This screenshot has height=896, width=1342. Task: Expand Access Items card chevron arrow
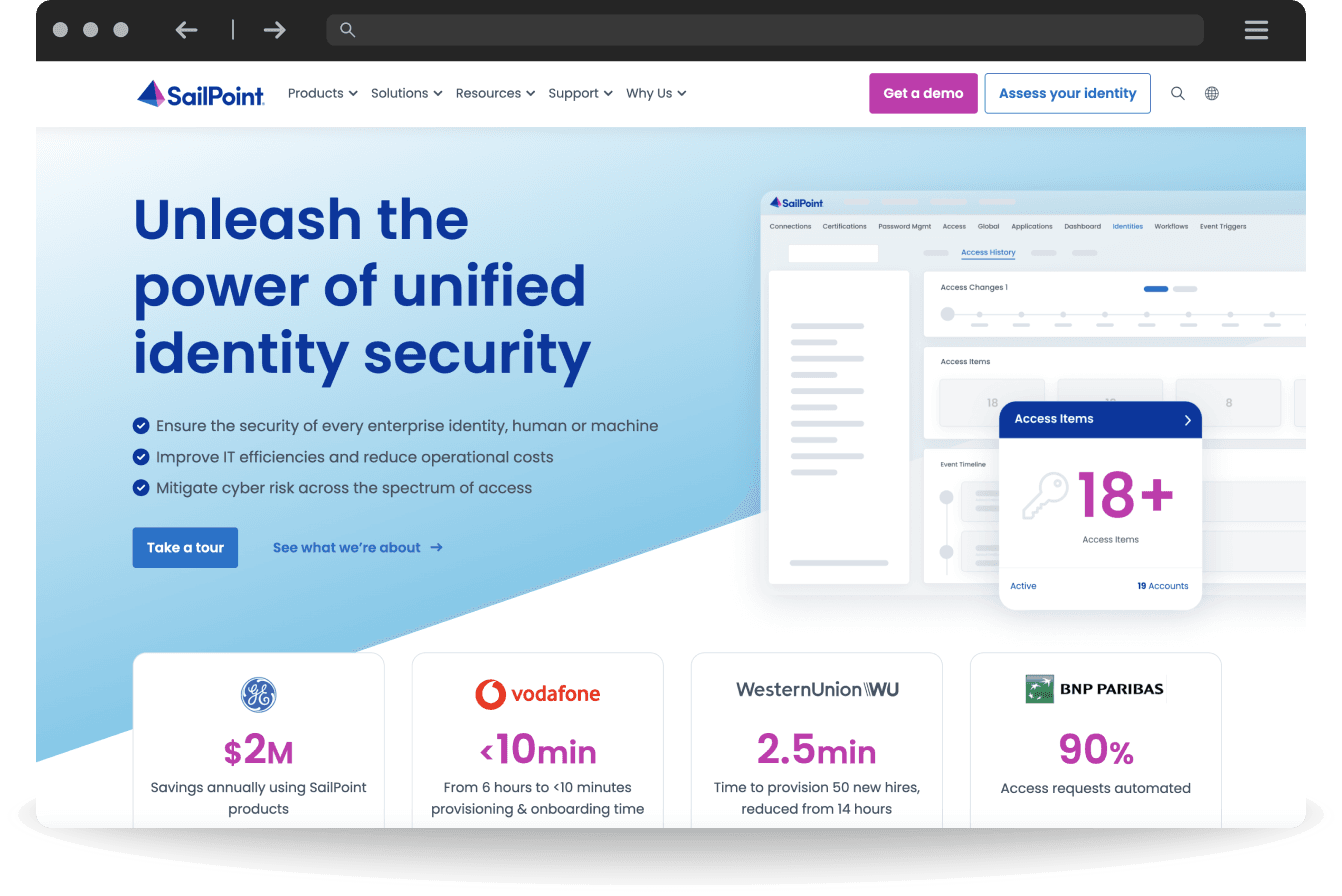click(1187, 420)
